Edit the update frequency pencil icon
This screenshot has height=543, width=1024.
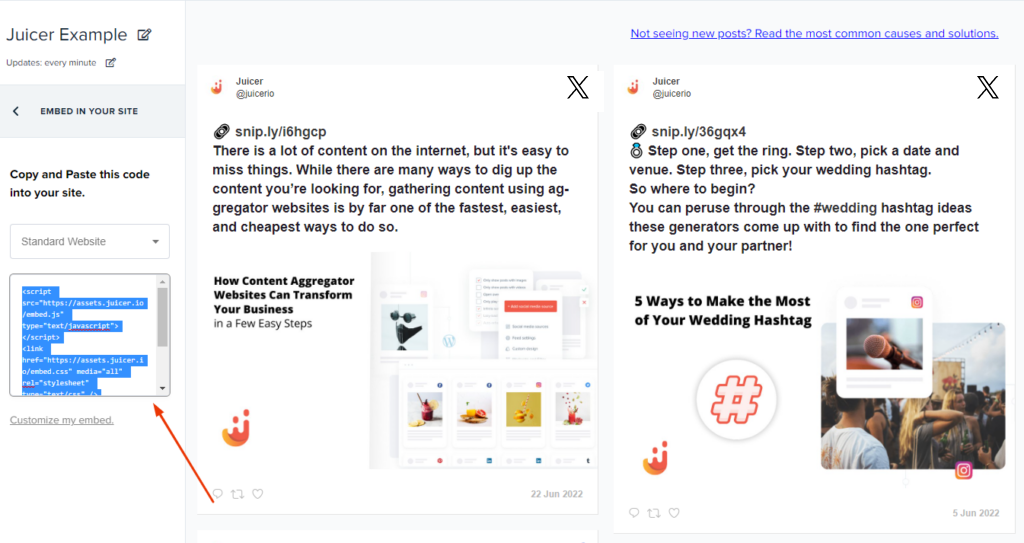pos(110,63)
